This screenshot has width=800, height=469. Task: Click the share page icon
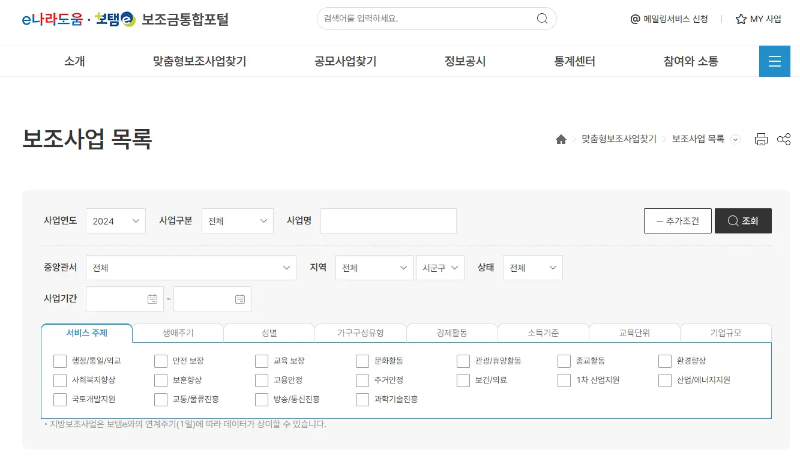[784, 139]
